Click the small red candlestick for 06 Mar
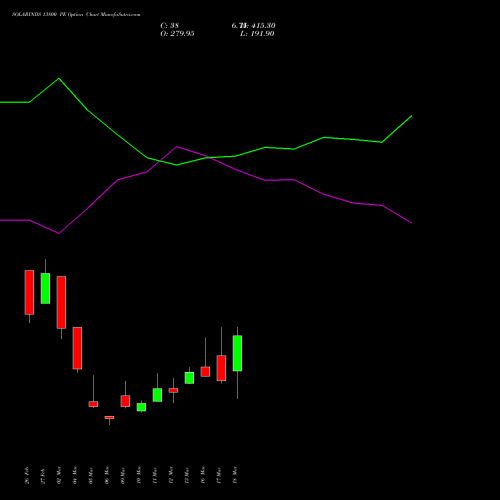500x500 pixels. coord(109,417)
